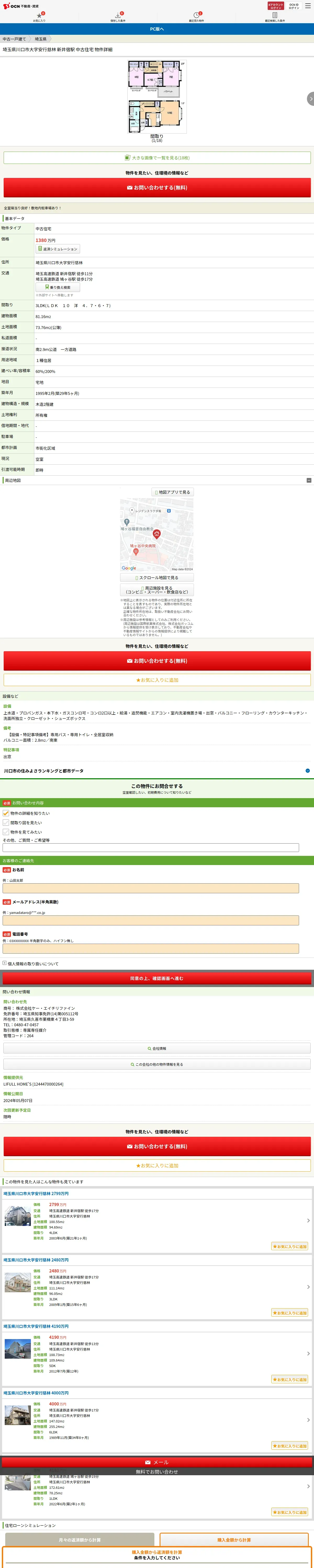Expand 個人情報の取り扱いについて
Screen dimensions: 314x1568
(x=31, y=964)
